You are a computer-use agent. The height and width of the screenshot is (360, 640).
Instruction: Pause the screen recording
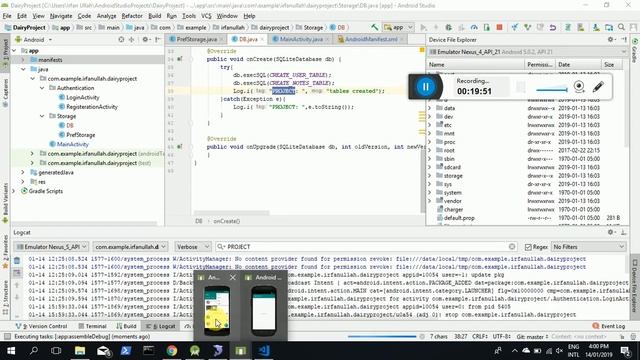[x=425, y=87]
